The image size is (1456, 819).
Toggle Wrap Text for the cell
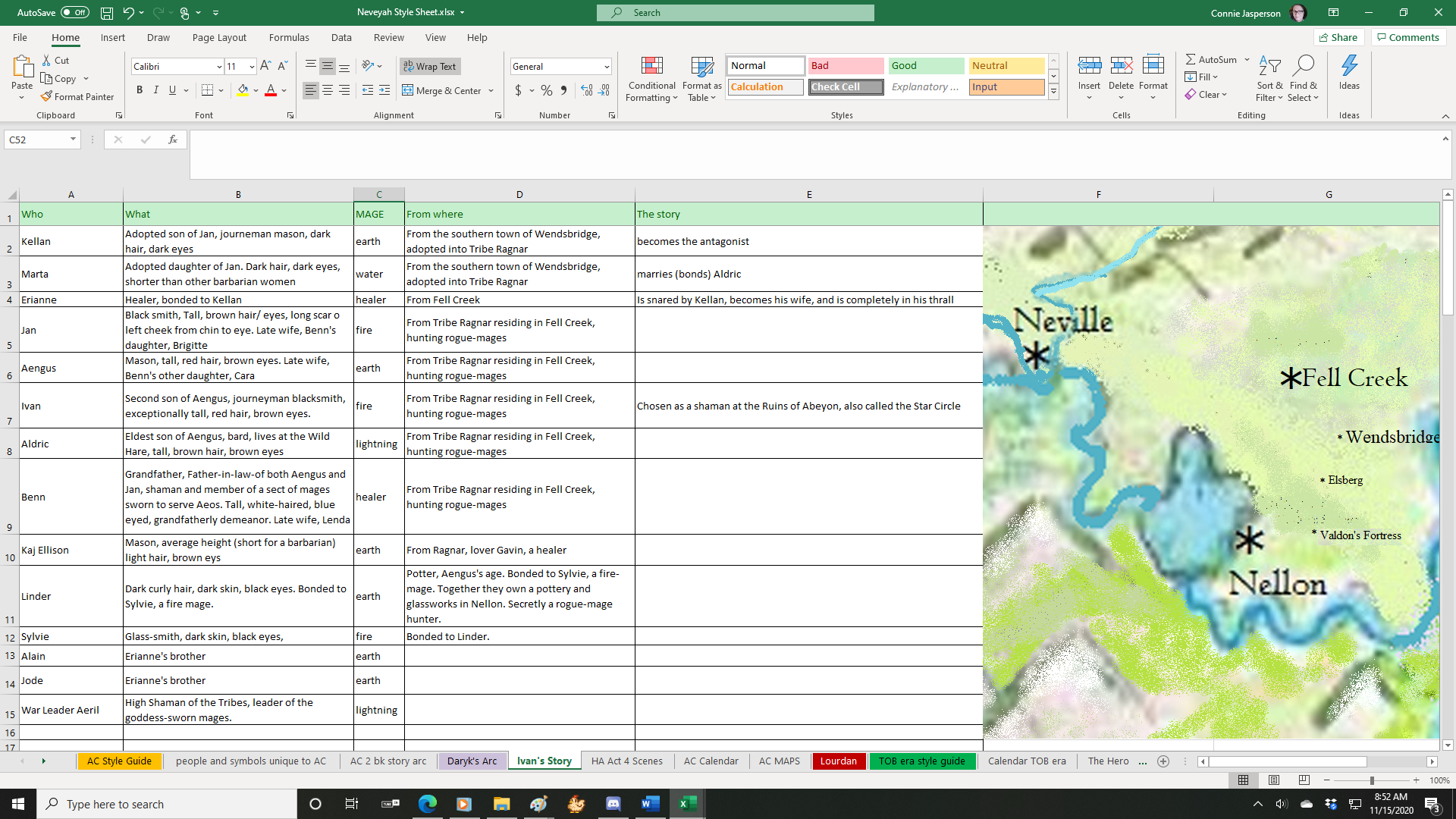[x=429, y=66]
